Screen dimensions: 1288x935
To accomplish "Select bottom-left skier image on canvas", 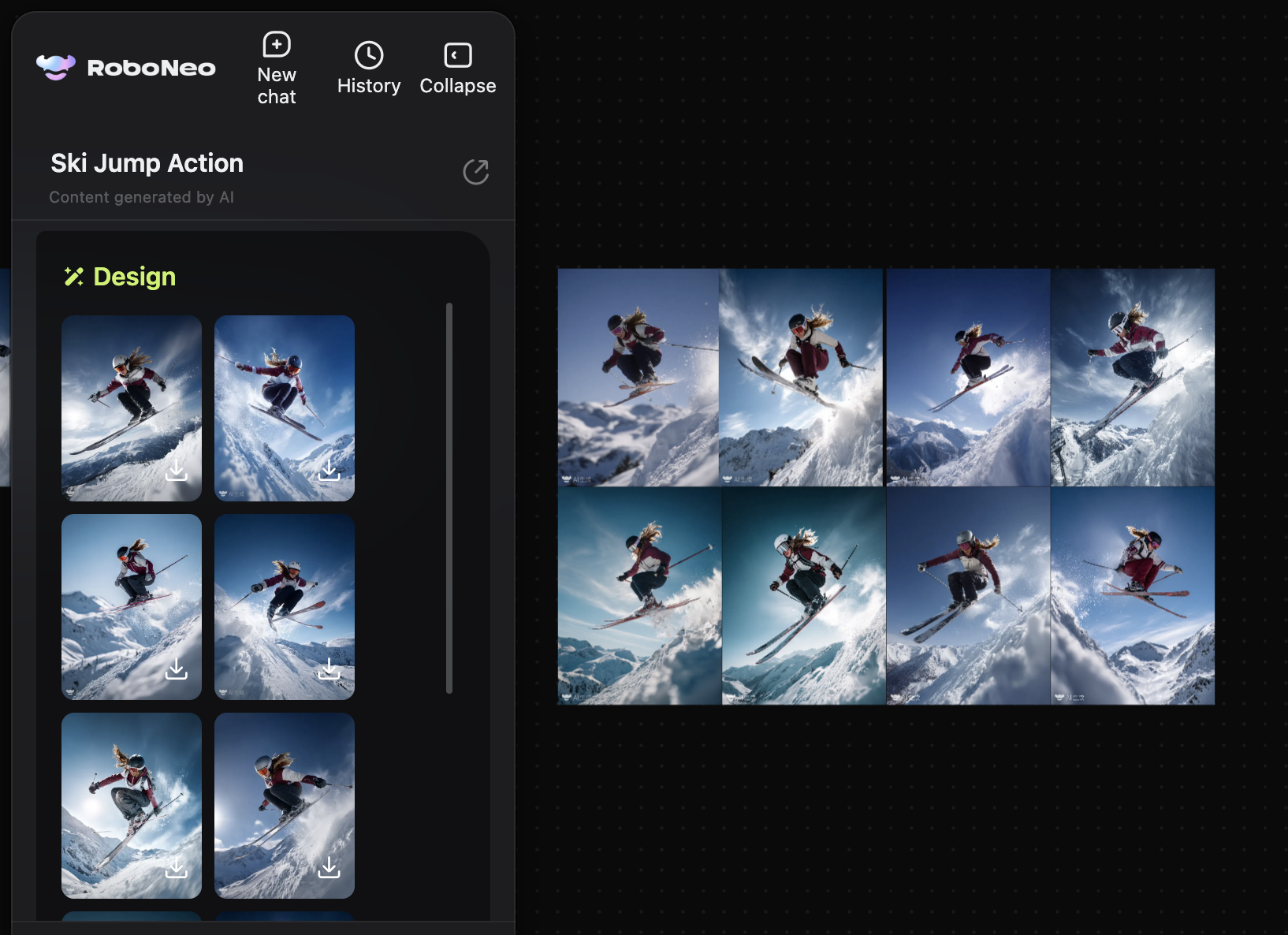I will click(x=638, y=595).
